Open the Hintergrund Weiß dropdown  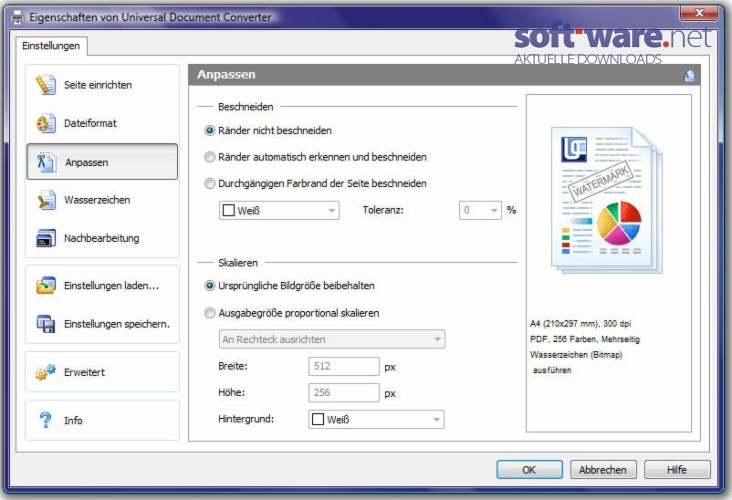tap(376, 419)
